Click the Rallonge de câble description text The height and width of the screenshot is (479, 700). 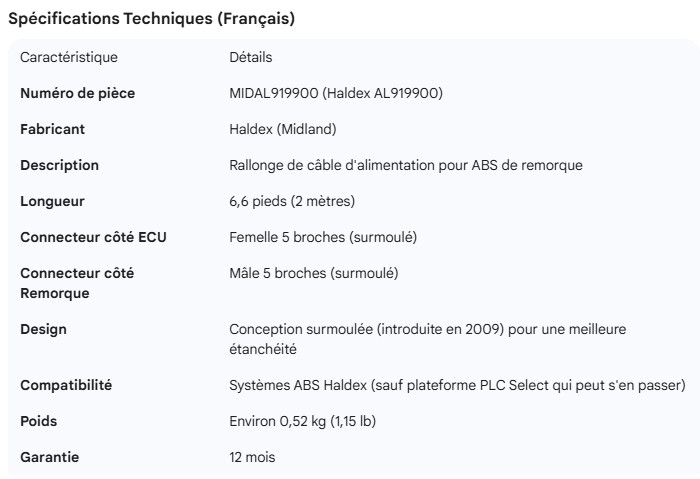coord(406,165)
